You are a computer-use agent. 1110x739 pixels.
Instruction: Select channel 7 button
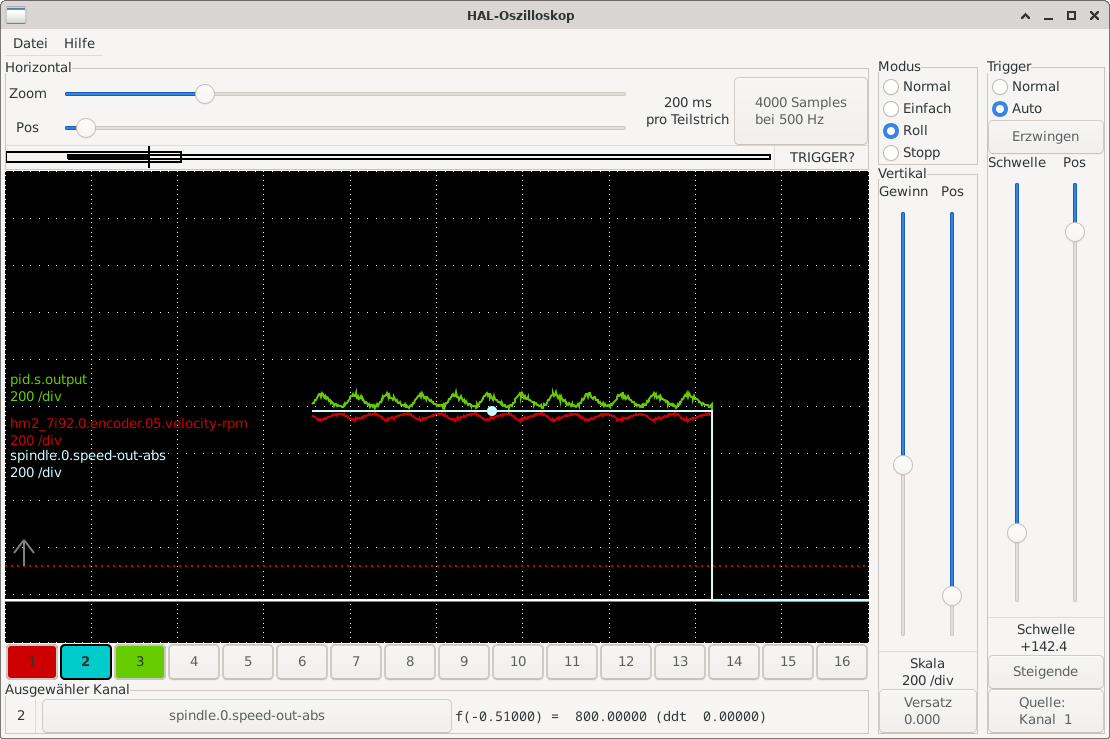pyautogui.click(x=356, y=661)
